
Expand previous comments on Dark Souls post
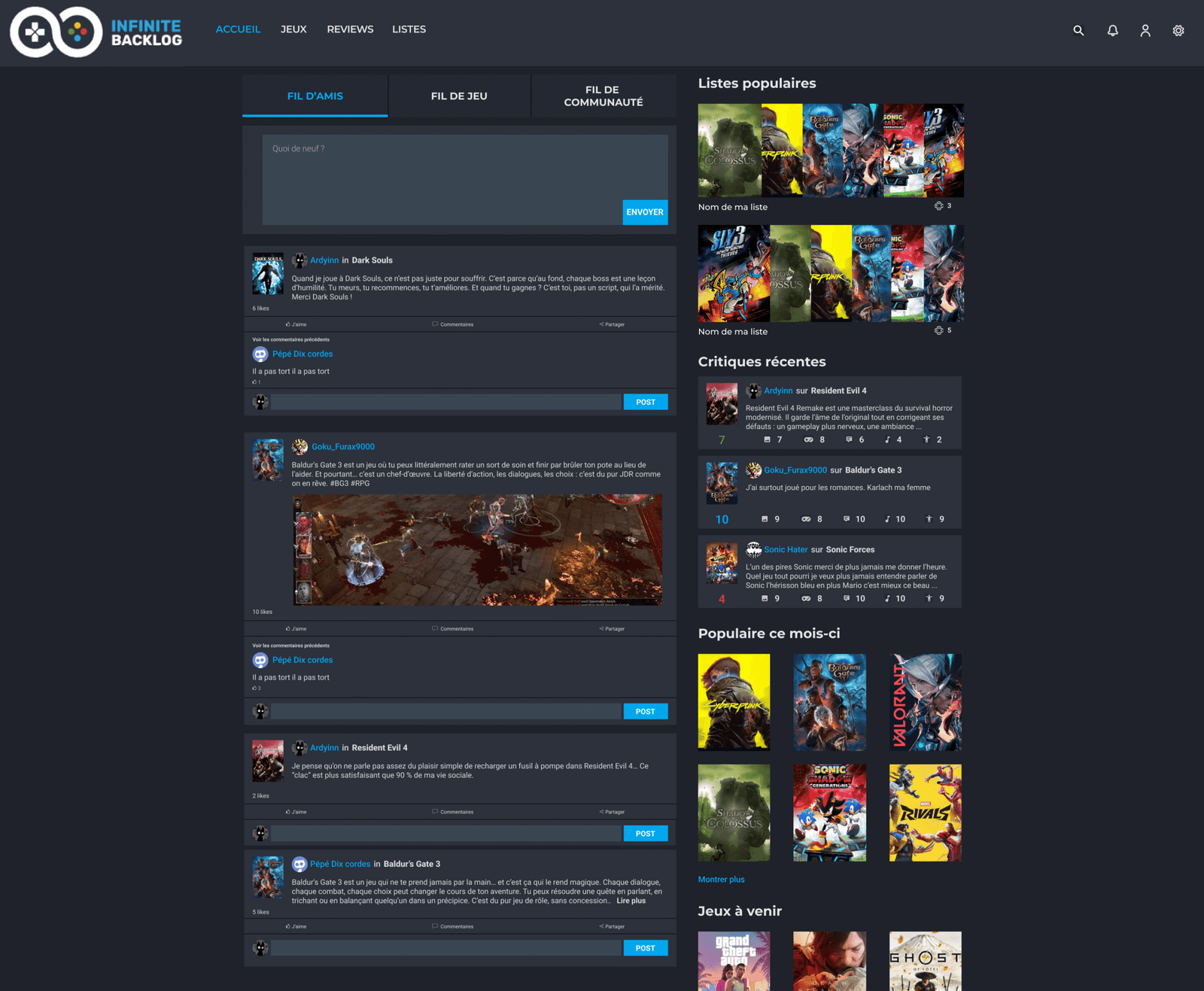point(290,339)
